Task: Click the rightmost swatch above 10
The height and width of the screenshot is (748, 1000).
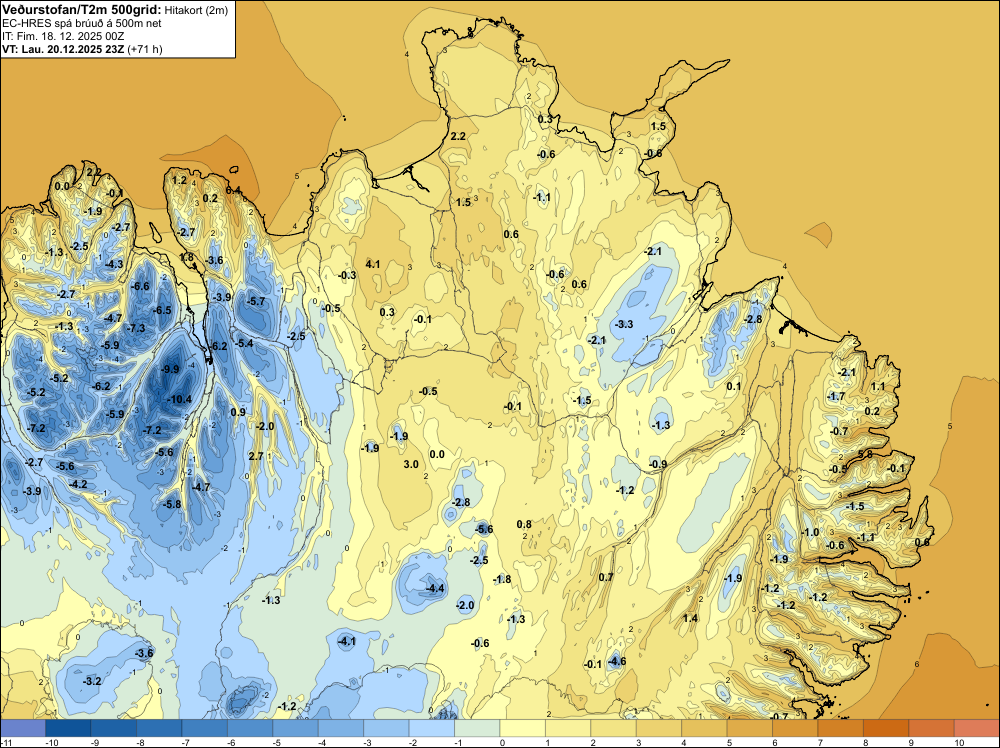Action: pyautogui.click(x=976, y=728)
